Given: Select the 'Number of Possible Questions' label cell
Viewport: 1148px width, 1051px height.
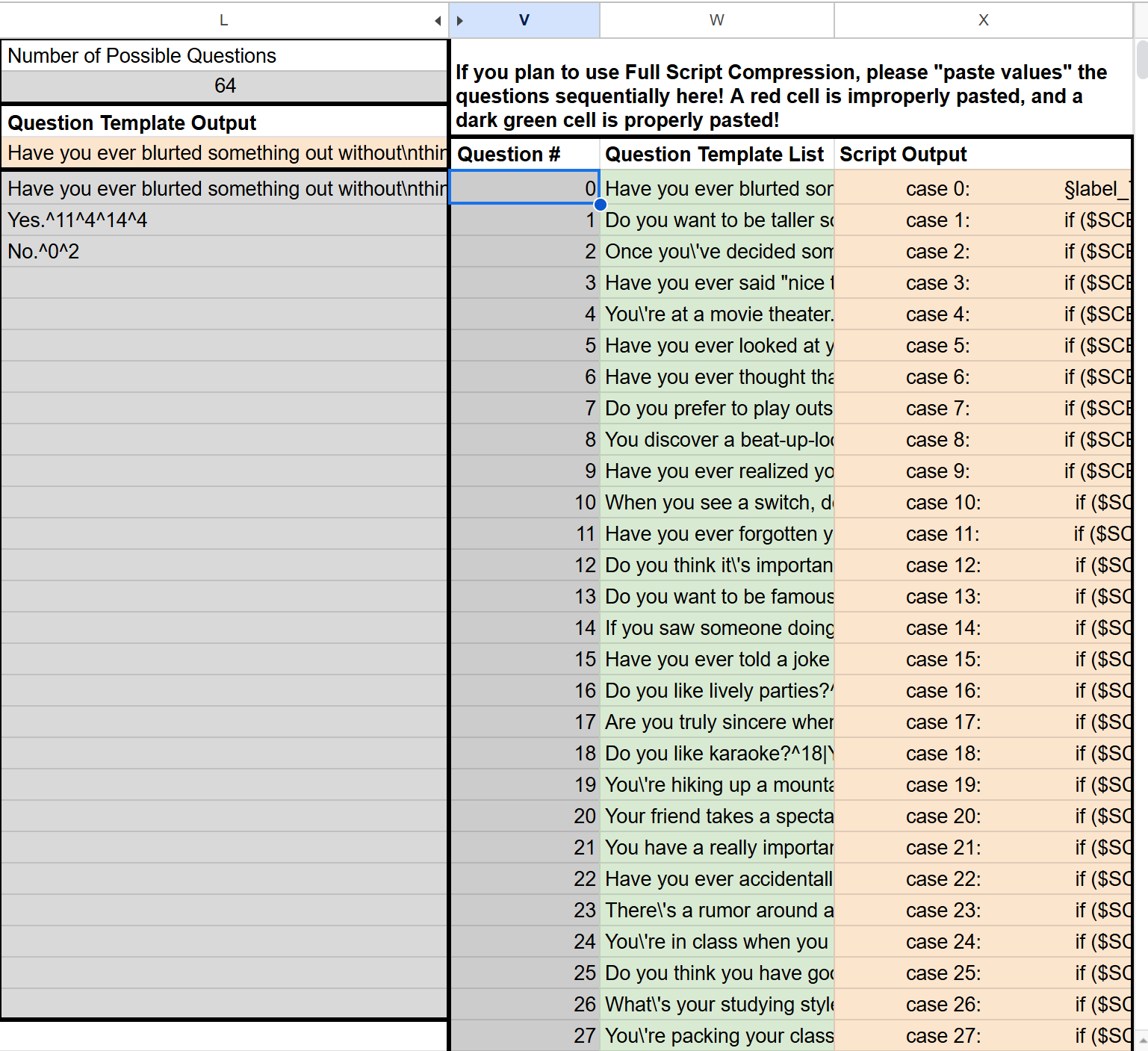Looking at the screenshot, I should pyautogui.click(x=224, y=56).
